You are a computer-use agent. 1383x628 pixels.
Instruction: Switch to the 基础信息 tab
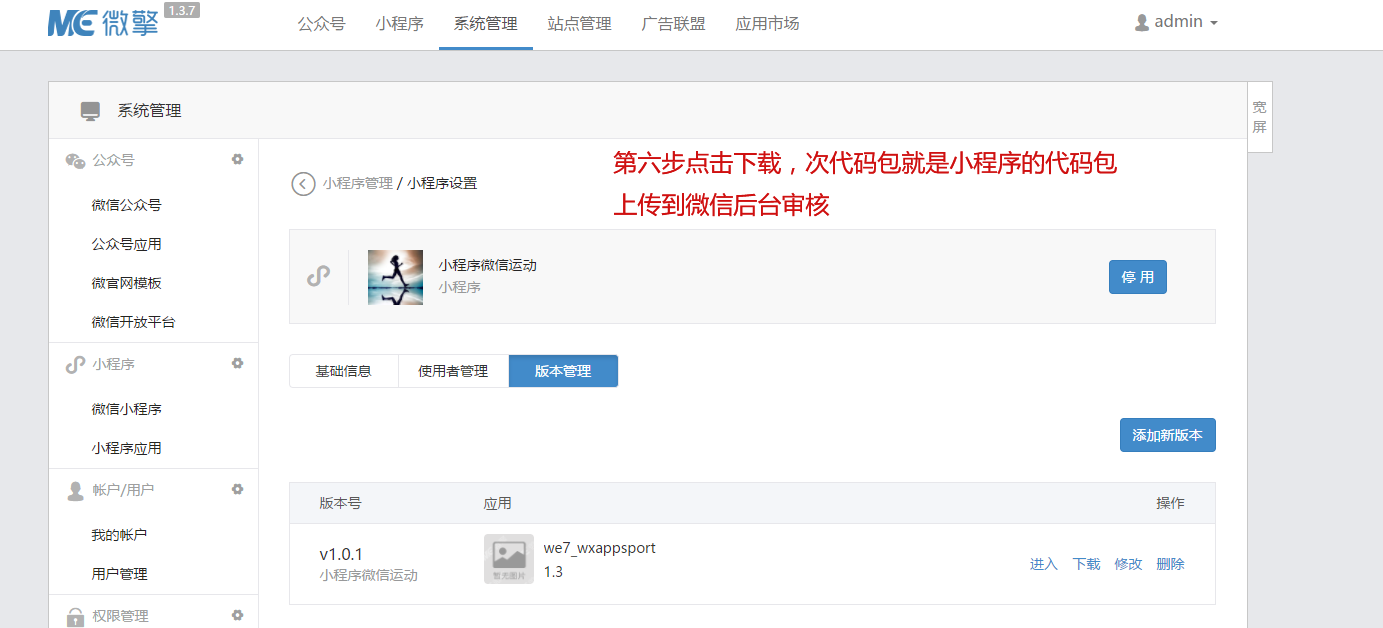click(x=343, y=371)
